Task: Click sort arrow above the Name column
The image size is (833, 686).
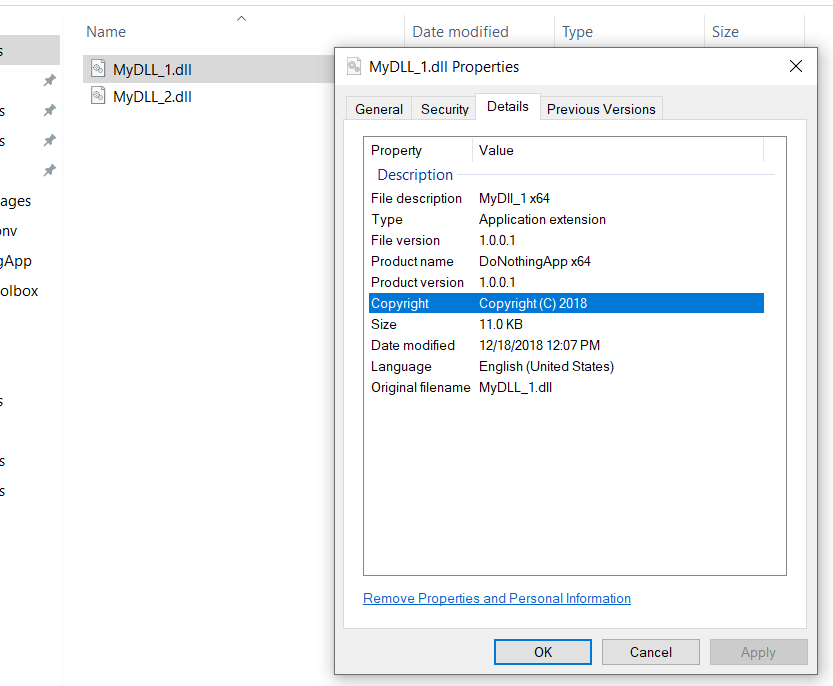Action: tap(241, 19)
